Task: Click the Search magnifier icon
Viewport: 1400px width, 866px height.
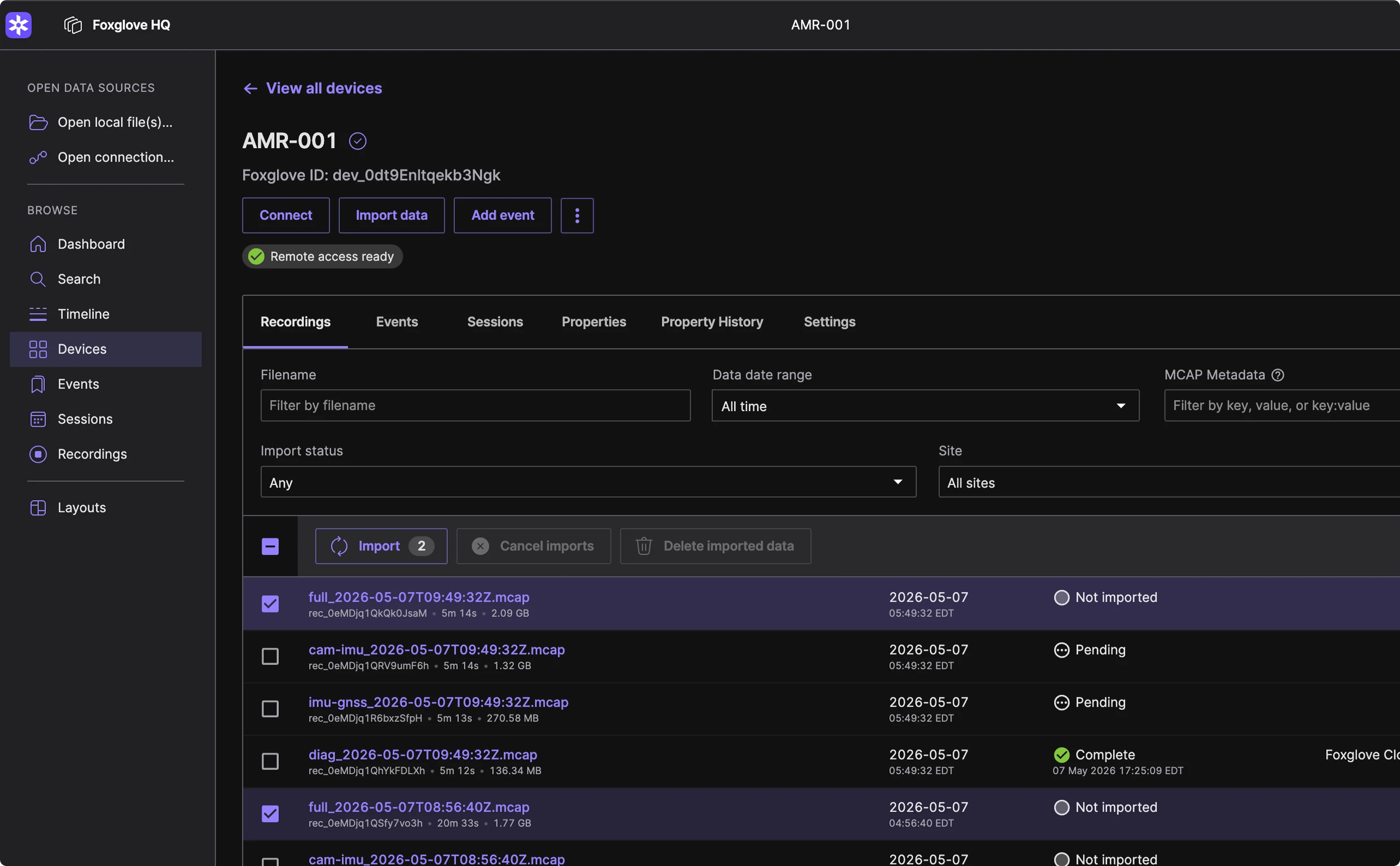Action: coord(38,279)
